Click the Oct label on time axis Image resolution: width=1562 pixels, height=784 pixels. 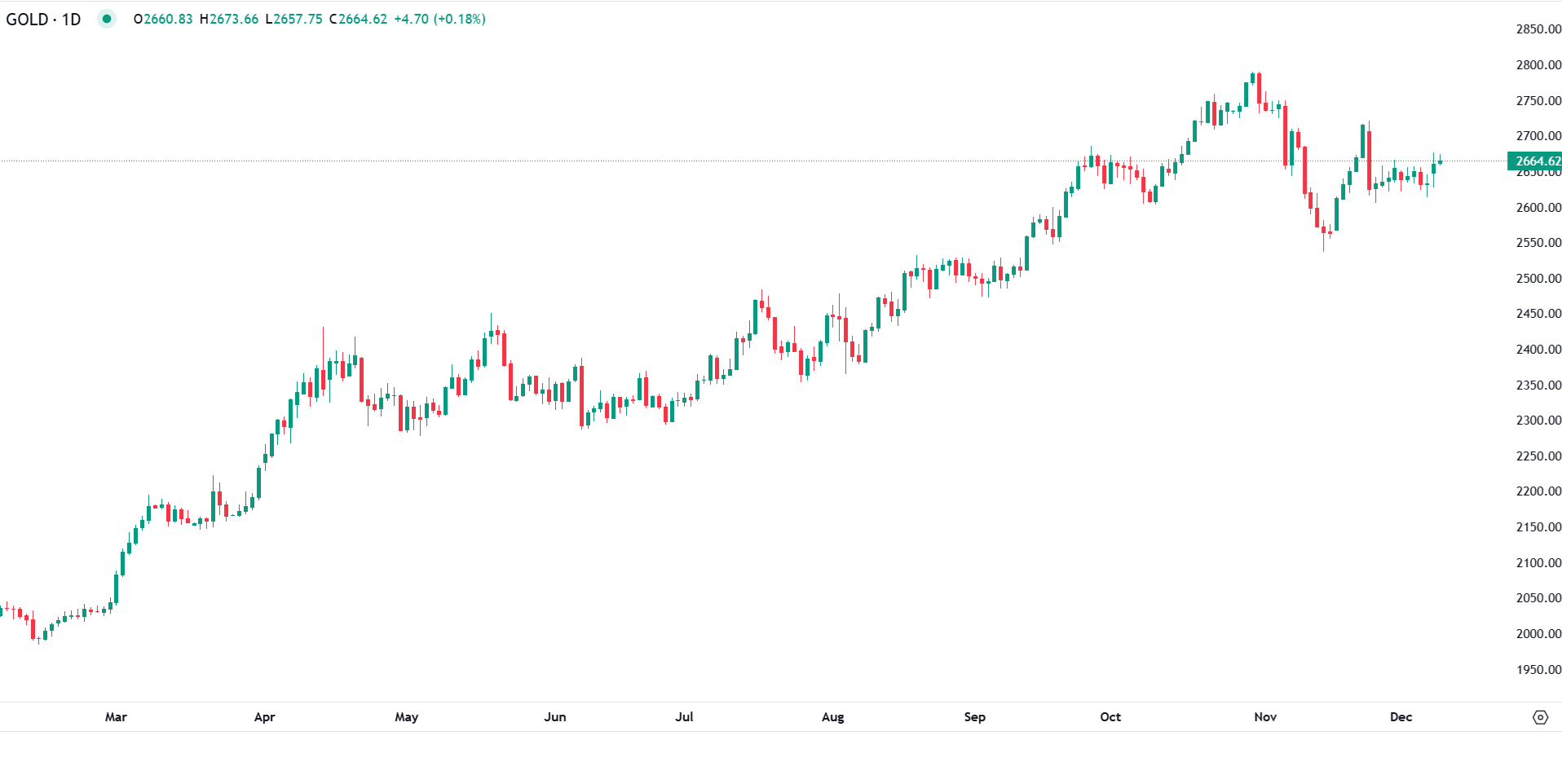(1110, 717)
